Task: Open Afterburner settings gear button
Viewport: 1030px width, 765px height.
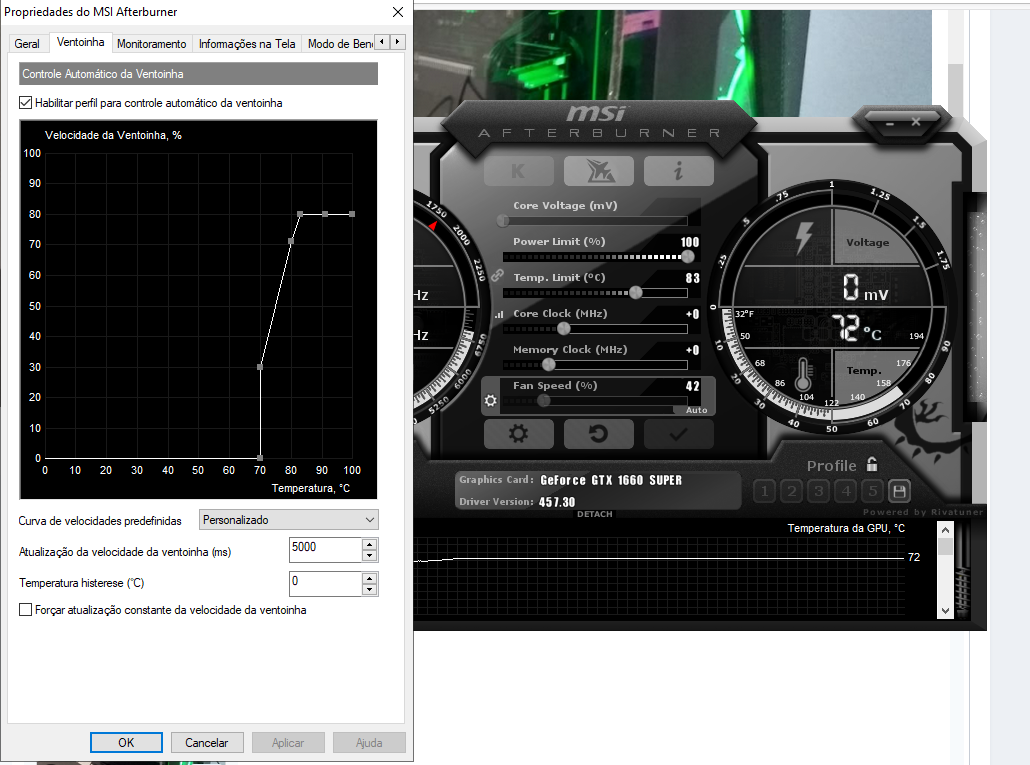Action: point(519,434)
